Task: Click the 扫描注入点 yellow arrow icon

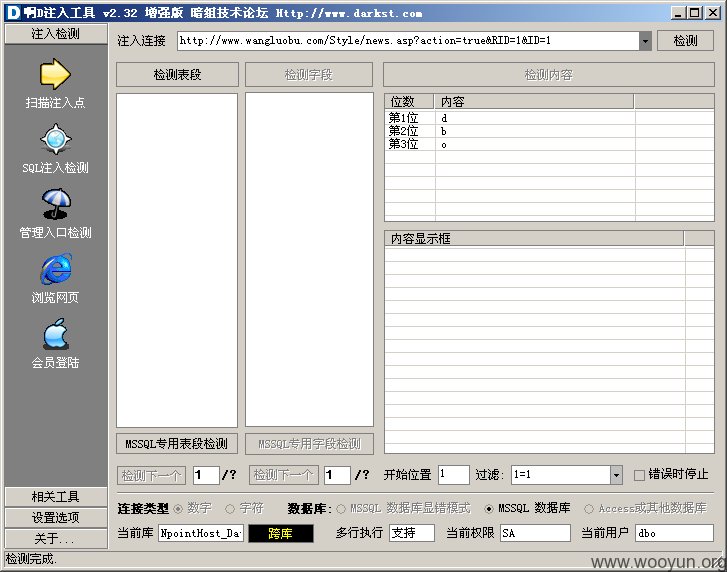Action: [55, 74]
